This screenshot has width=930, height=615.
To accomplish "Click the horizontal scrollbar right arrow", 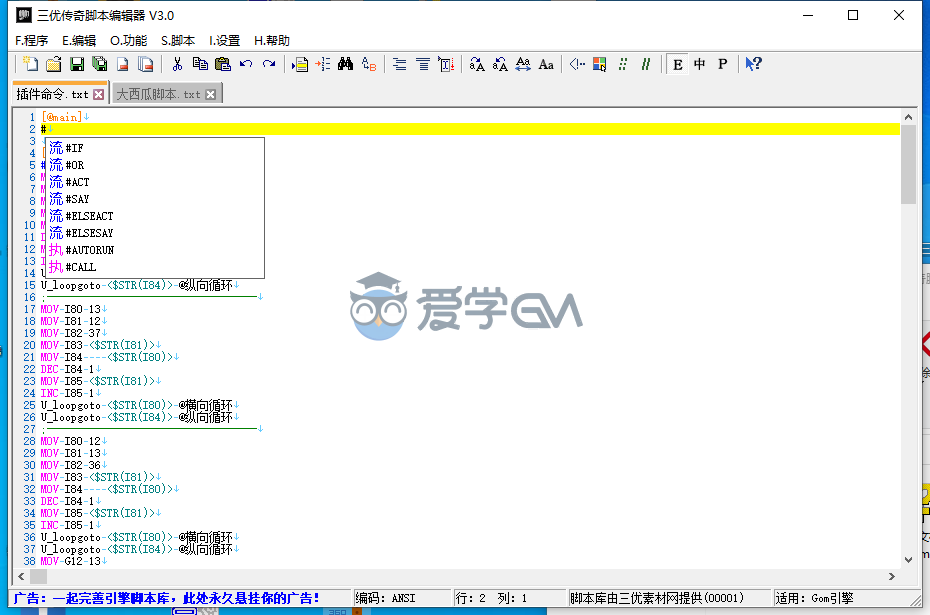I will (x=891, y=576).
